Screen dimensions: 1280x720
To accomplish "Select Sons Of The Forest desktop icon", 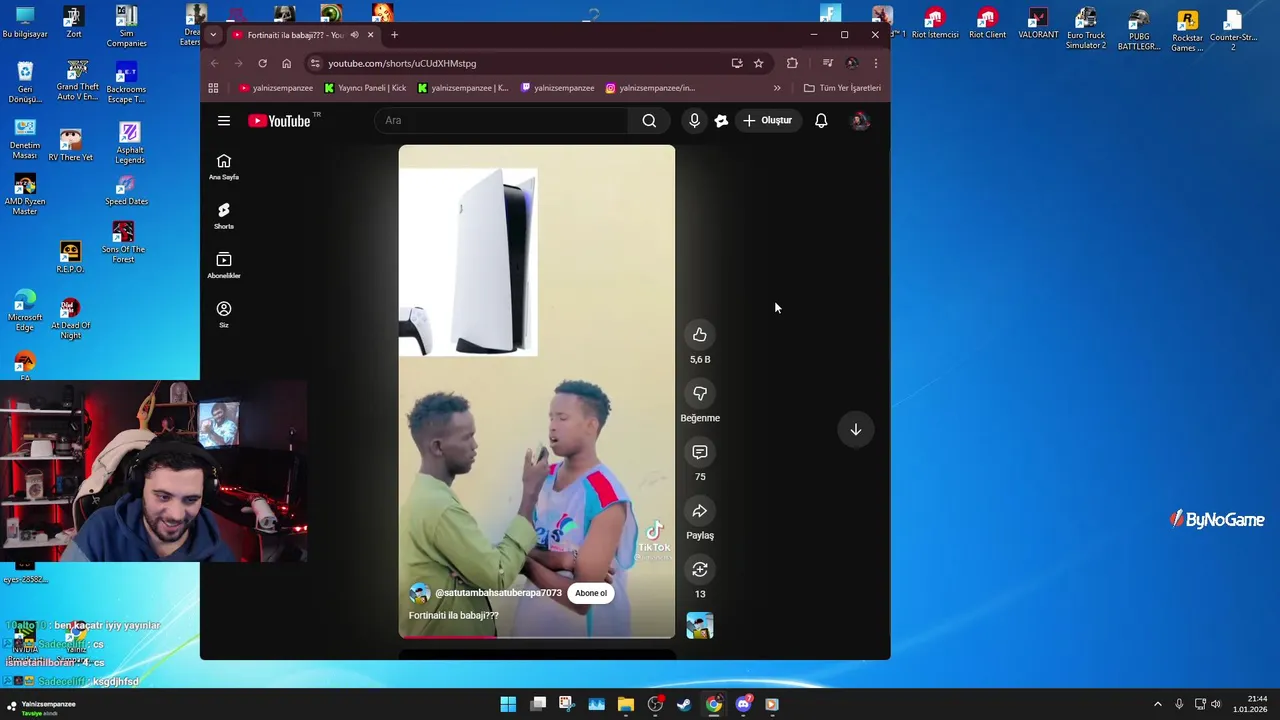I will tap(123, 243).
